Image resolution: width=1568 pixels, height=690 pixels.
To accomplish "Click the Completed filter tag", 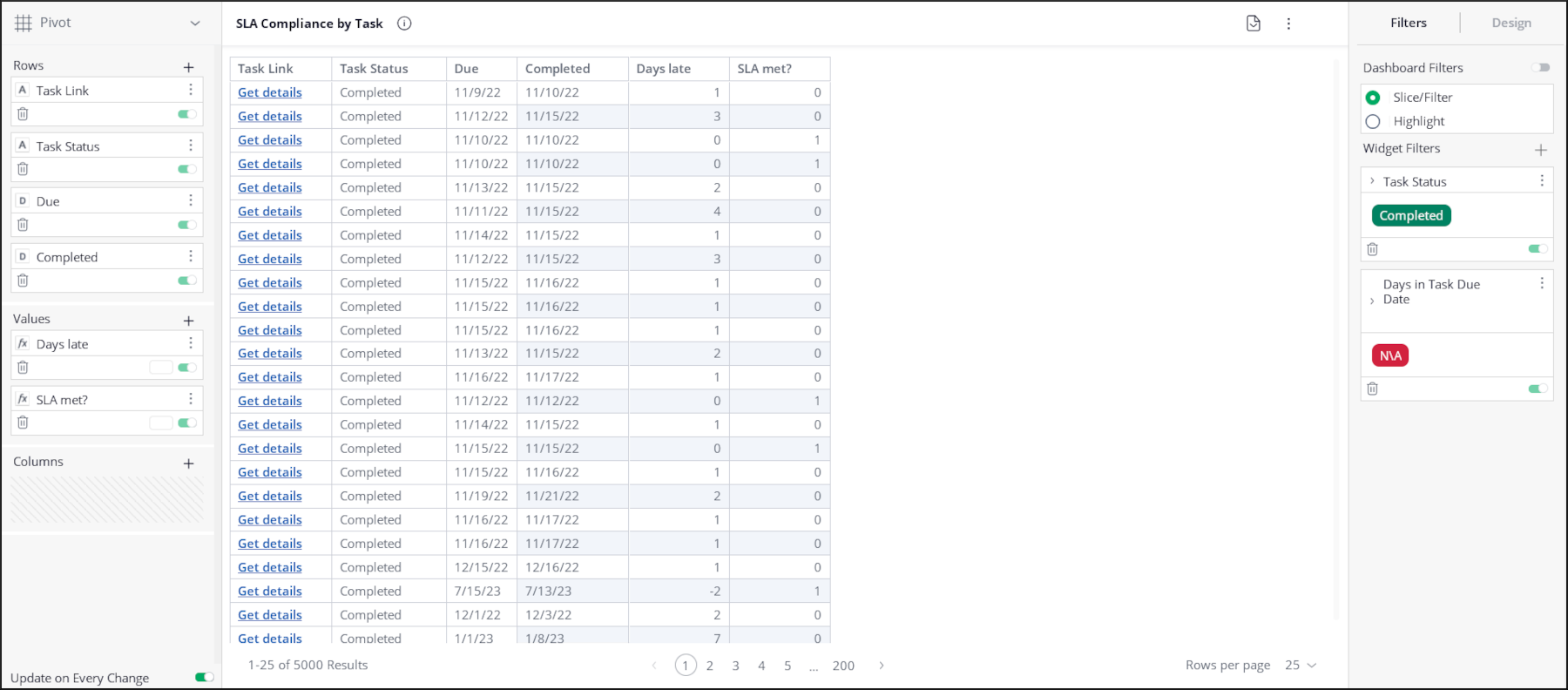I will pos(1411,215).
